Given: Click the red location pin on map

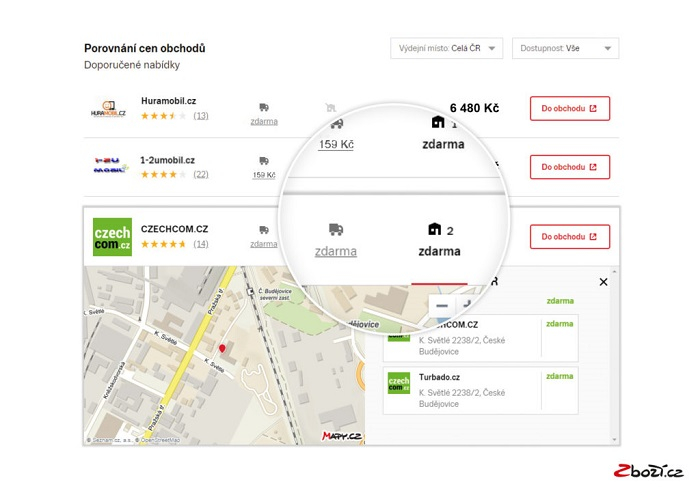Looking at the screenshot, I should [x=222, y=348].
